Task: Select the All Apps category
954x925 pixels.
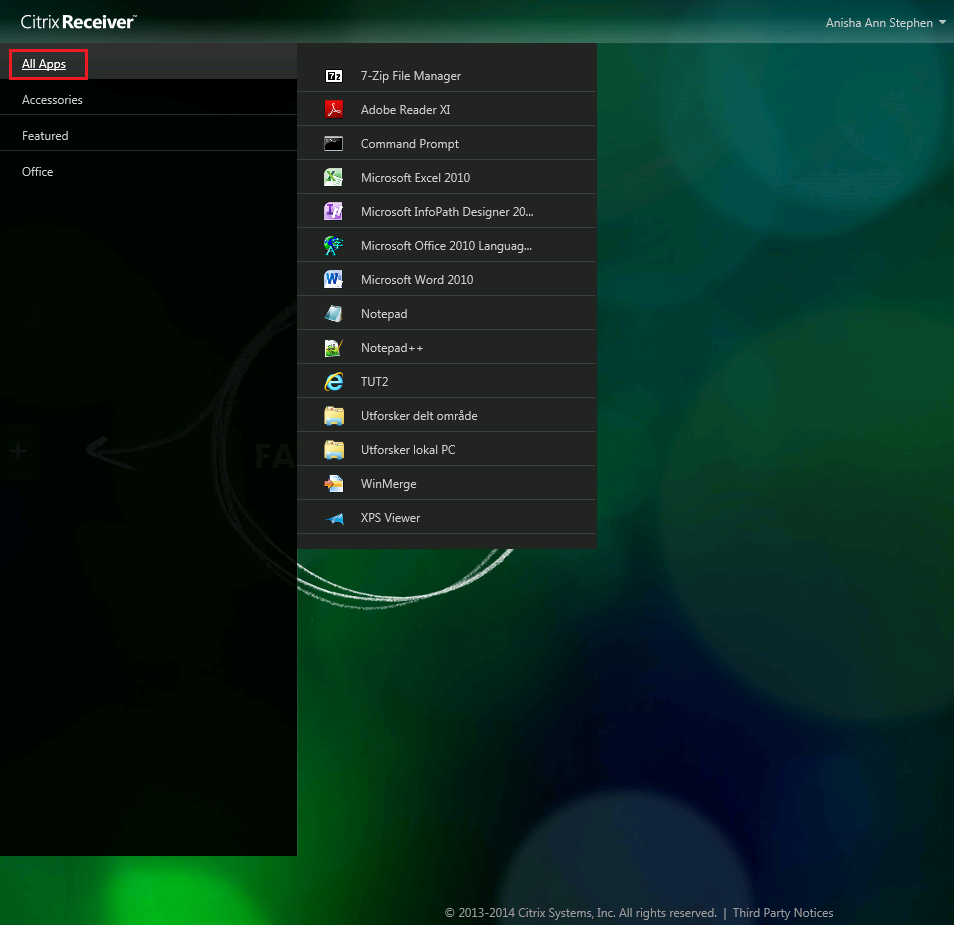Action: click(44, 64)
